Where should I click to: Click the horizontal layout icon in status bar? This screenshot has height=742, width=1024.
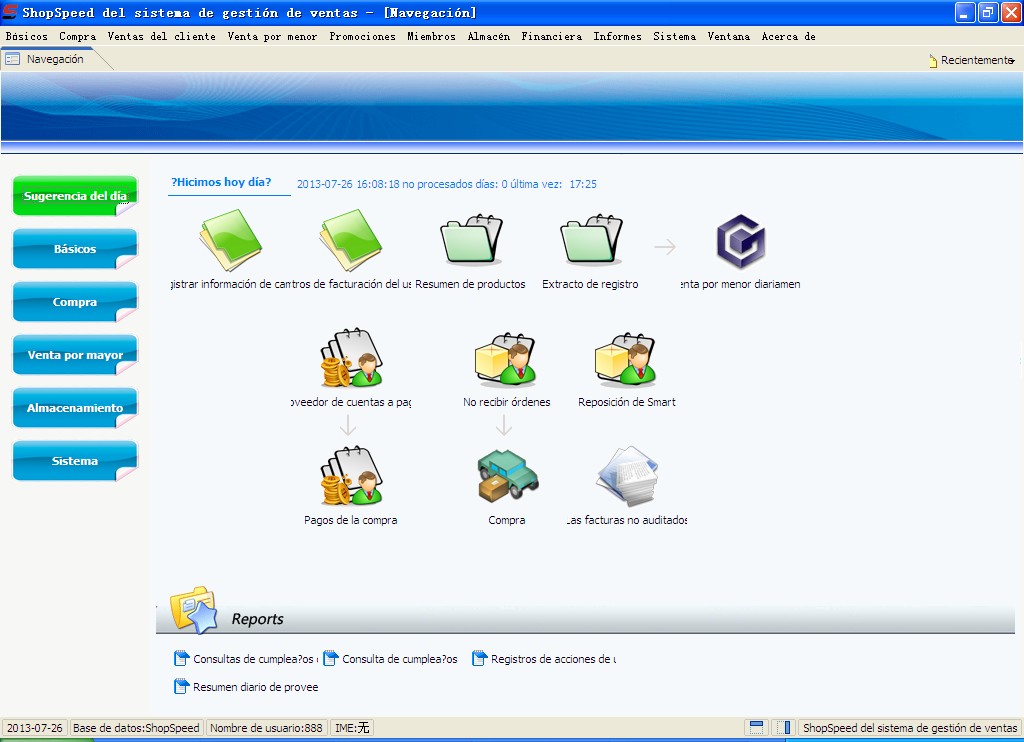tap(756, 728)
